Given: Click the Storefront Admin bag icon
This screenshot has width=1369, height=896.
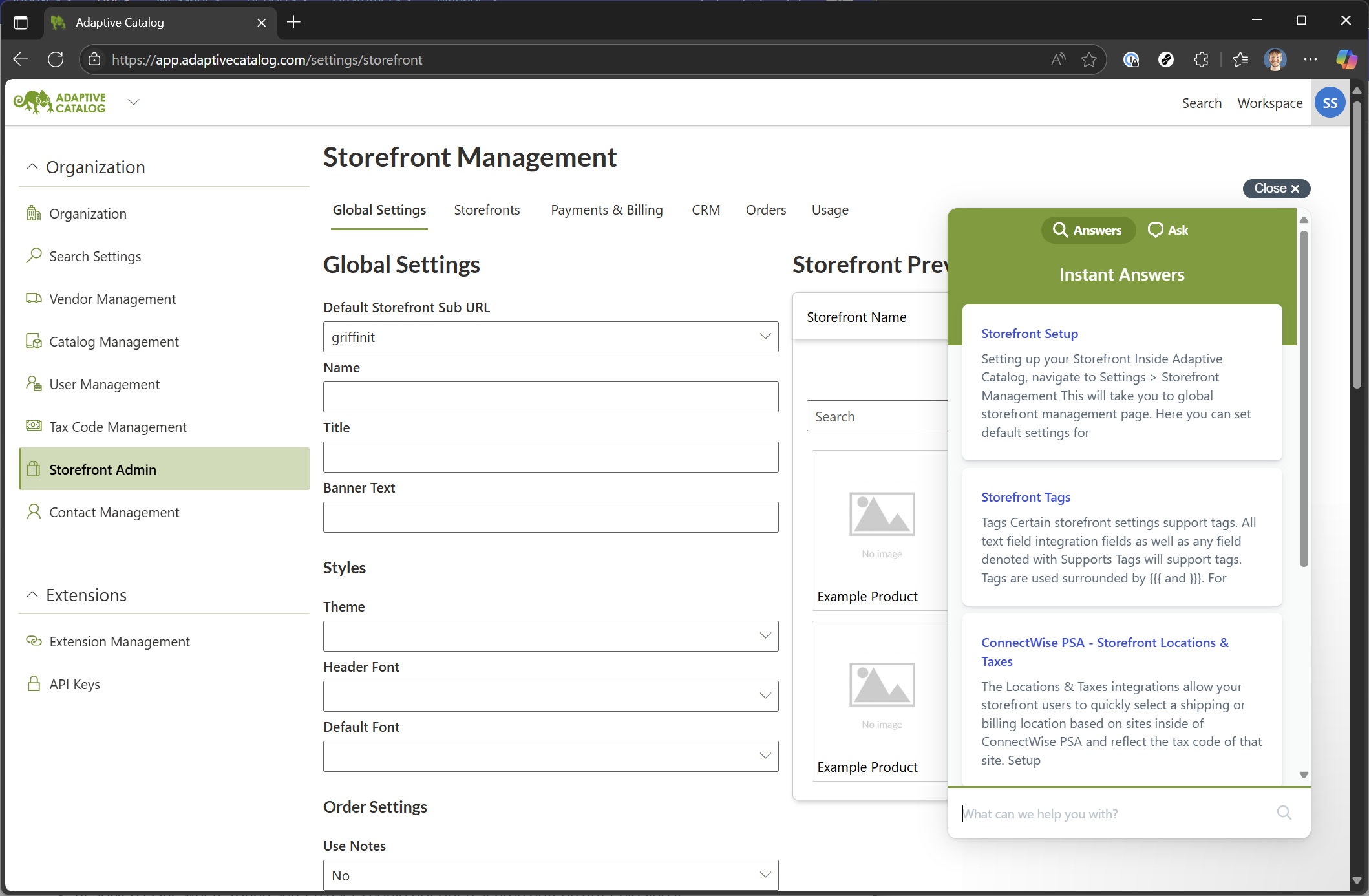Looking at the screenshot, I should pyautogui.click(x=34, y=469).
